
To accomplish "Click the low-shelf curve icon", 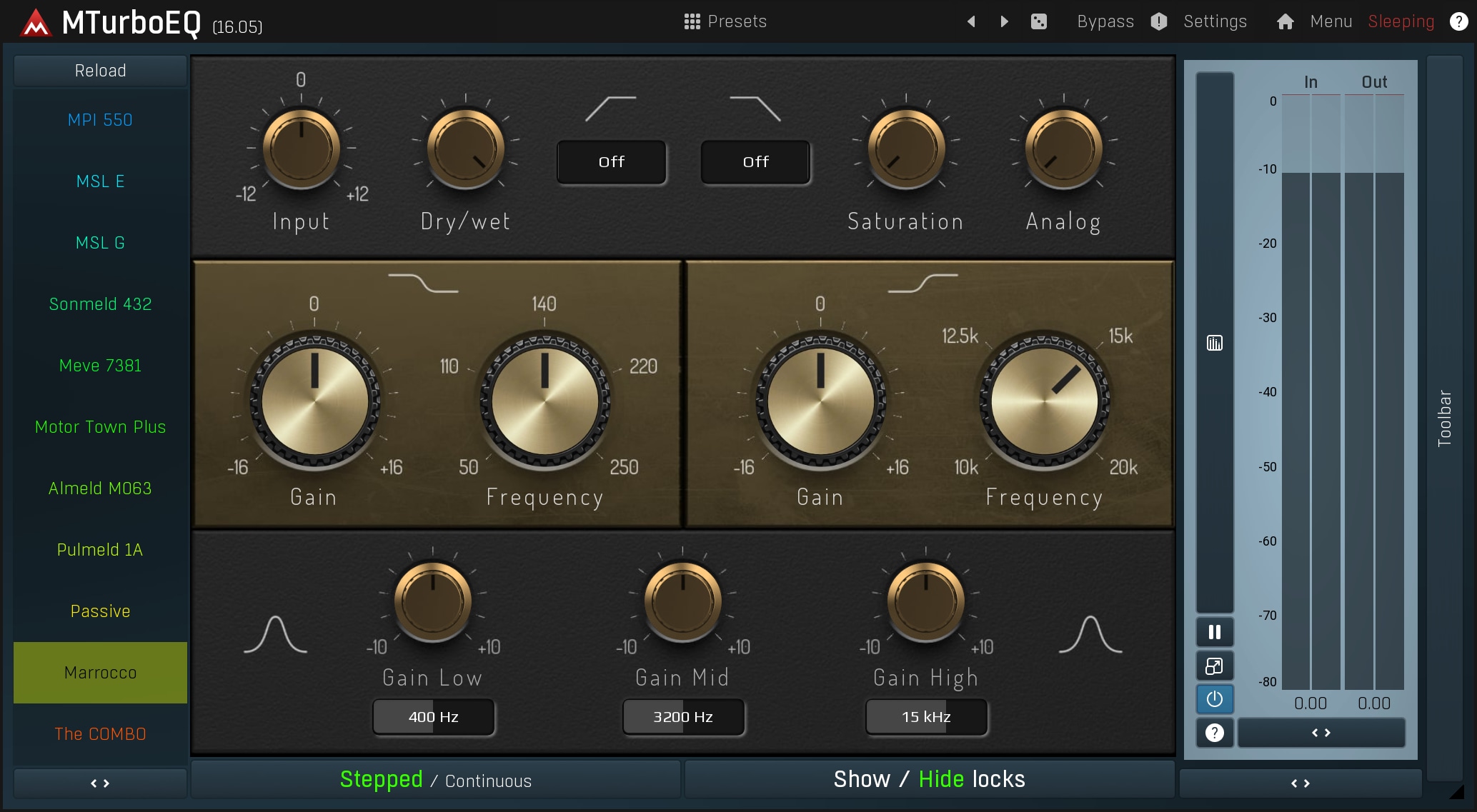I will [x=423, y=283].
